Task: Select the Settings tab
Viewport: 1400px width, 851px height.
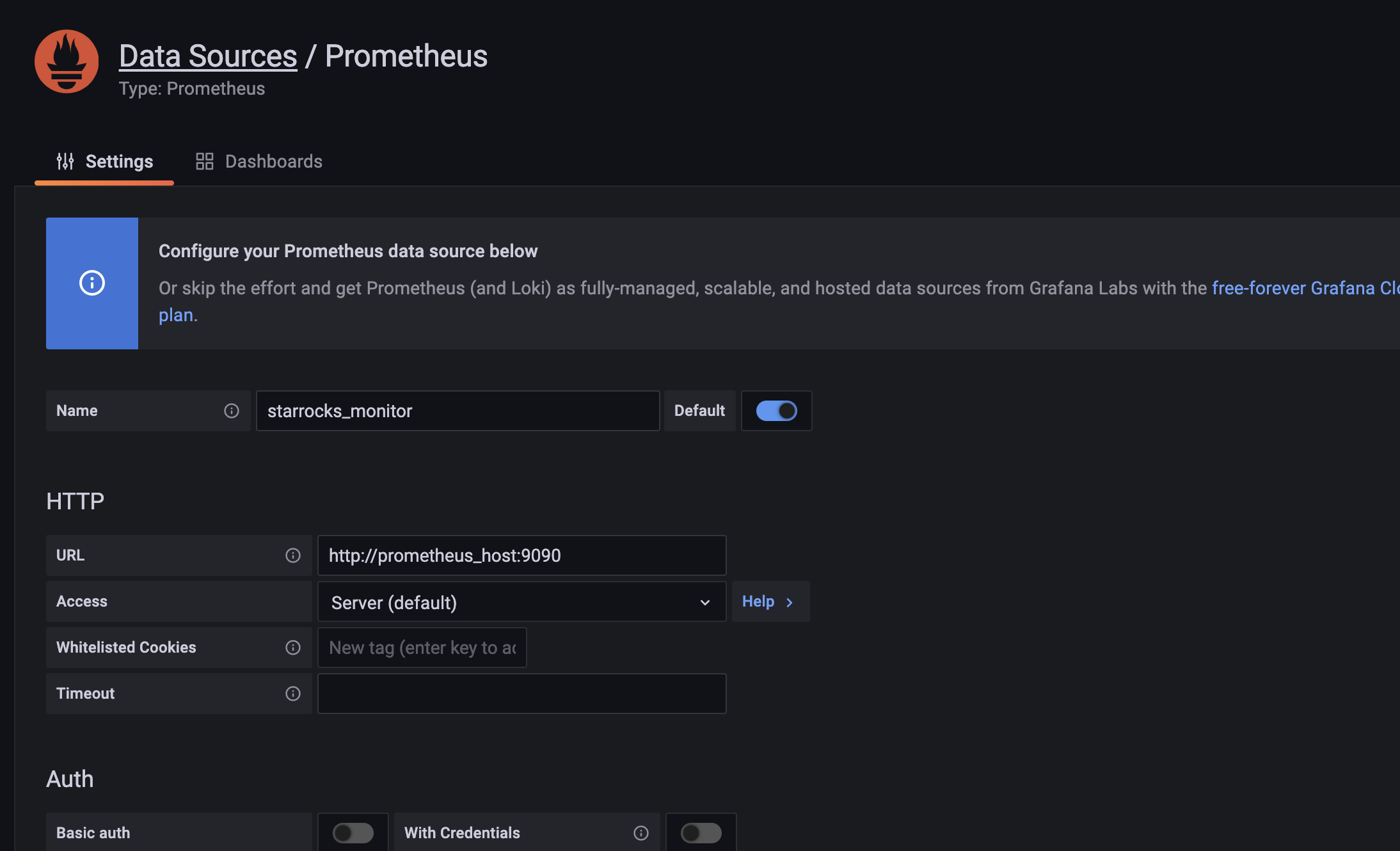Action: (x=105, y=161)
